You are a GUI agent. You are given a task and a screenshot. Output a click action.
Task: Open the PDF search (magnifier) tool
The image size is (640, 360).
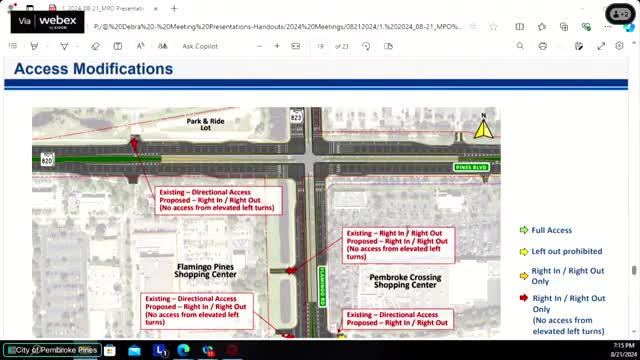pyautogui.click(x=520, y=46)
